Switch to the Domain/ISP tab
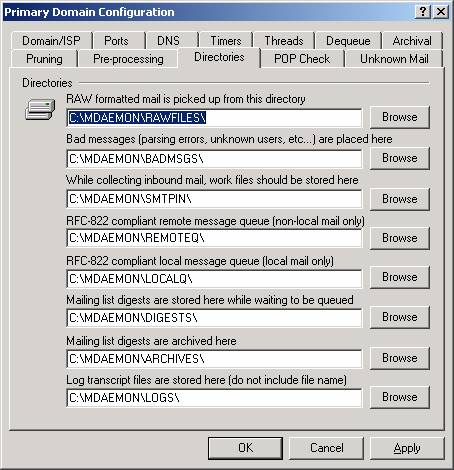Image resolution: width=454 pixels, height=470 pixels. tap(51, 41)
